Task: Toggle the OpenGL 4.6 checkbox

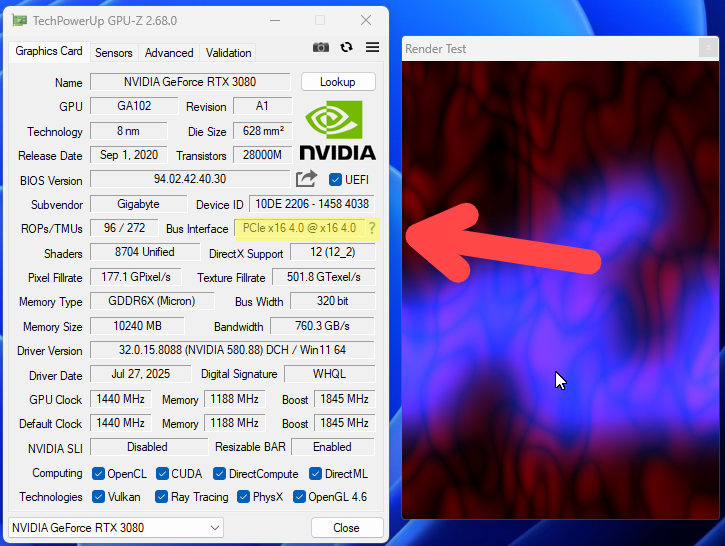Action: pos(299,497)
